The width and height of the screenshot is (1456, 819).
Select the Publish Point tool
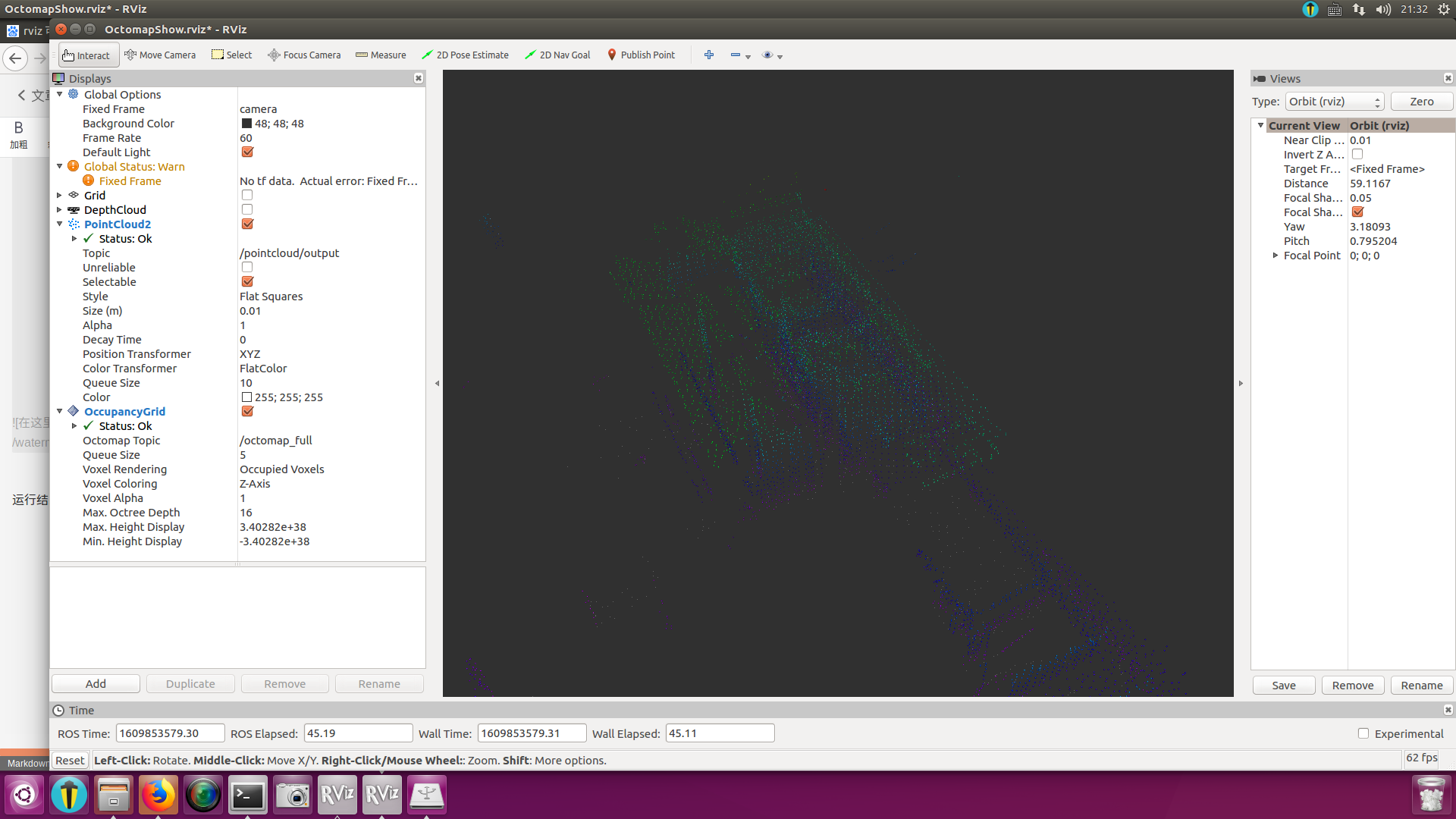pyautogui.click(x=640, y=55)
